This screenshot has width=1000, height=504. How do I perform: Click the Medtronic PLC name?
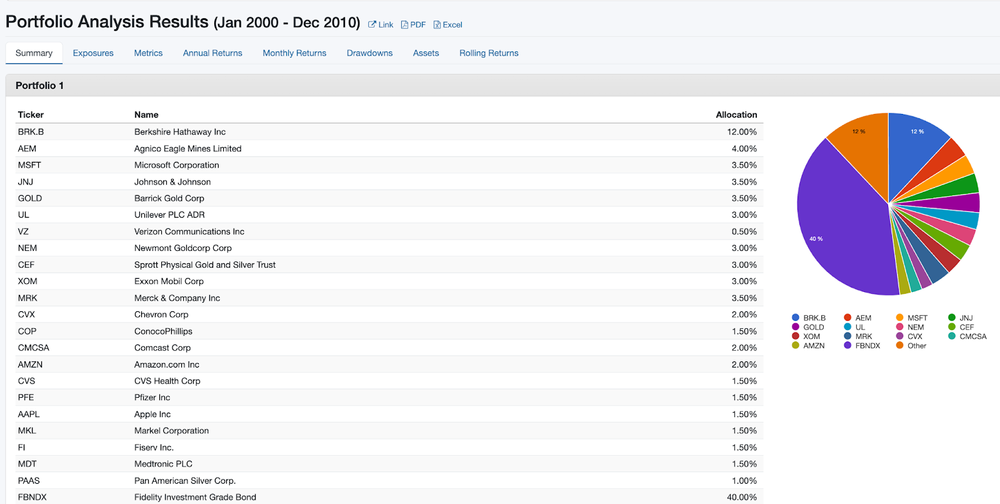click(x=165, y=463)
